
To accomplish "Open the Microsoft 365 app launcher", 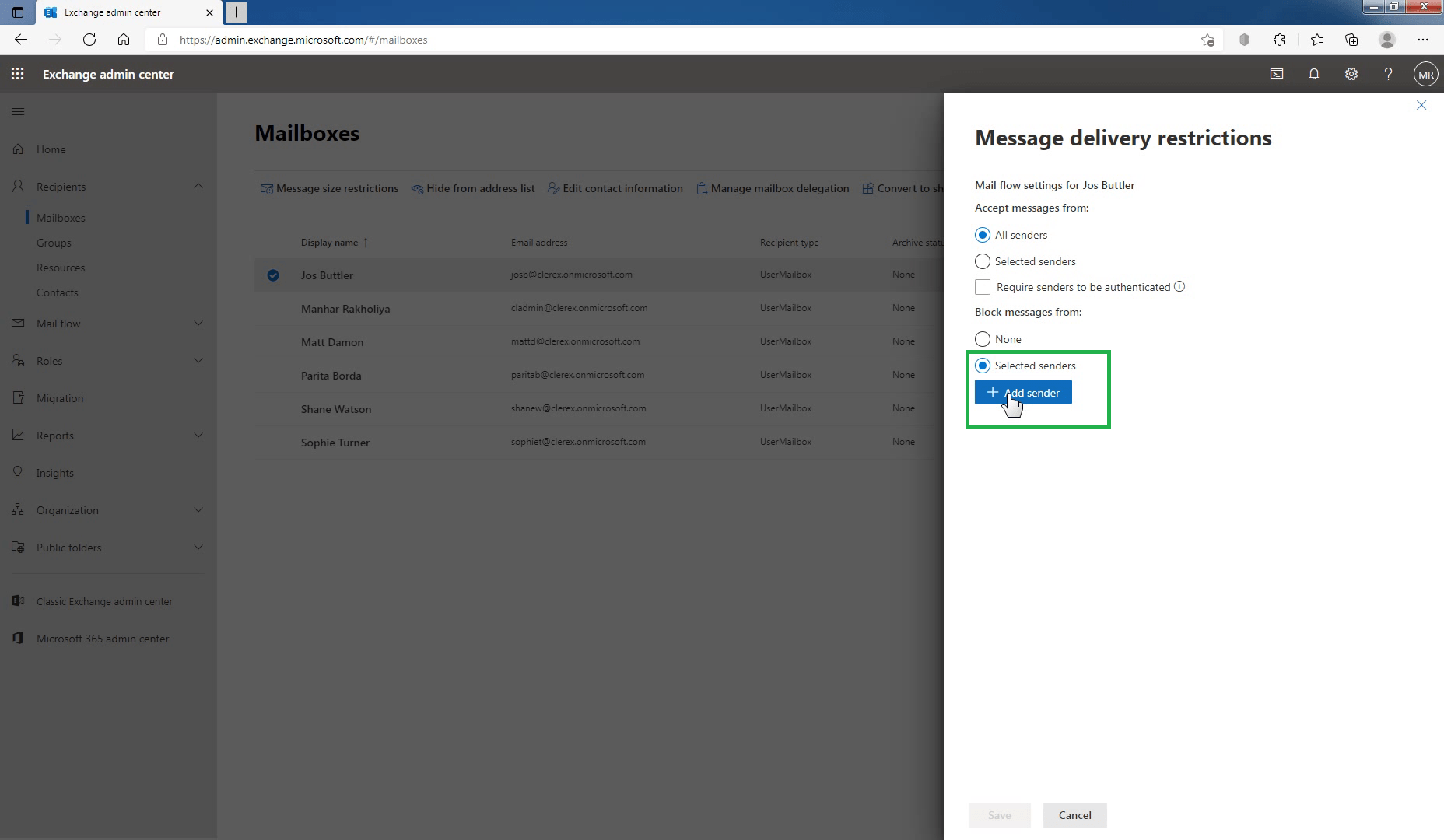I will tap(17, 74).
